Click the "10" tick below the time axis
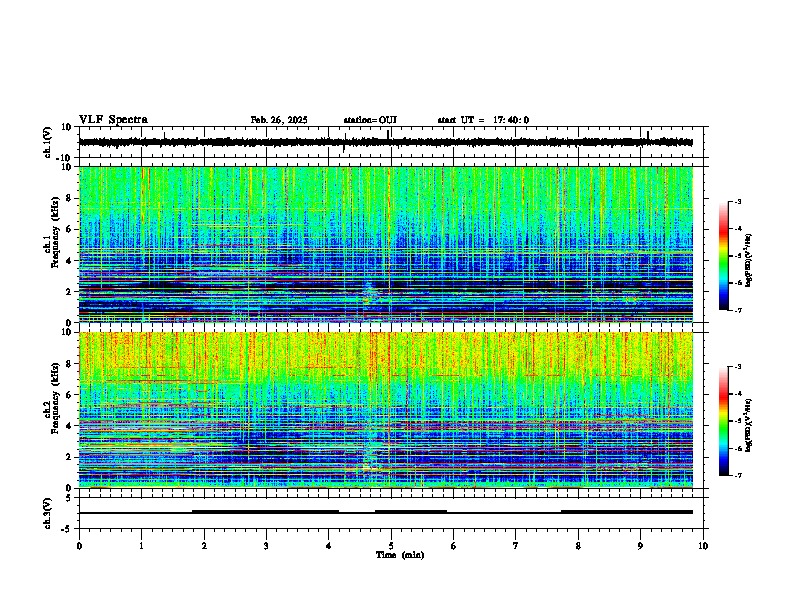Viewport: 792px width, 612px height. 703,546
